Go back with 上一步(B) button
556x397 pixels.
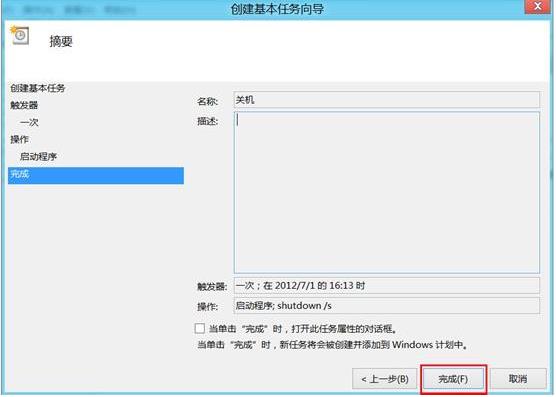[385, 379]
